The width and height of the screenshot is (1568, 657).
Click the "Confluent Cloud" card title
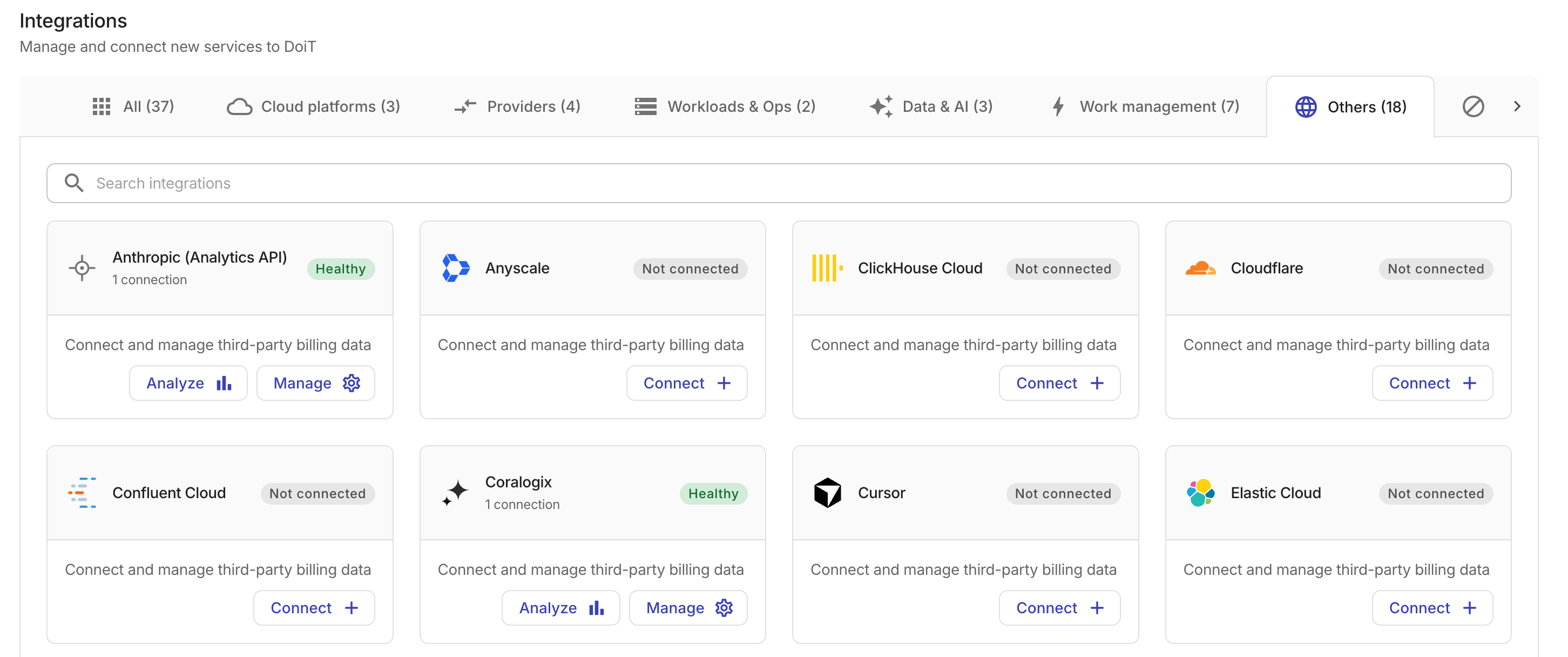(169, 493)
